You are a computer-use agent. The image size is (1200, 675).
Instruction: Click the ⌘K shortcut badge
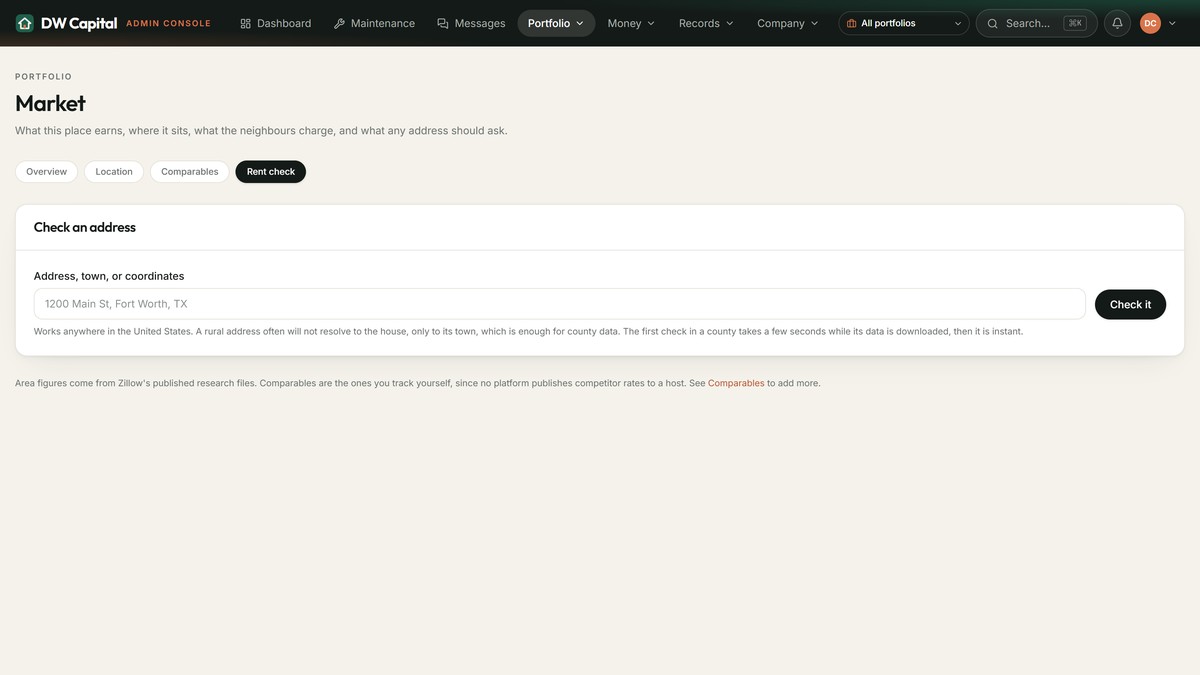(x=1075, y=23)
